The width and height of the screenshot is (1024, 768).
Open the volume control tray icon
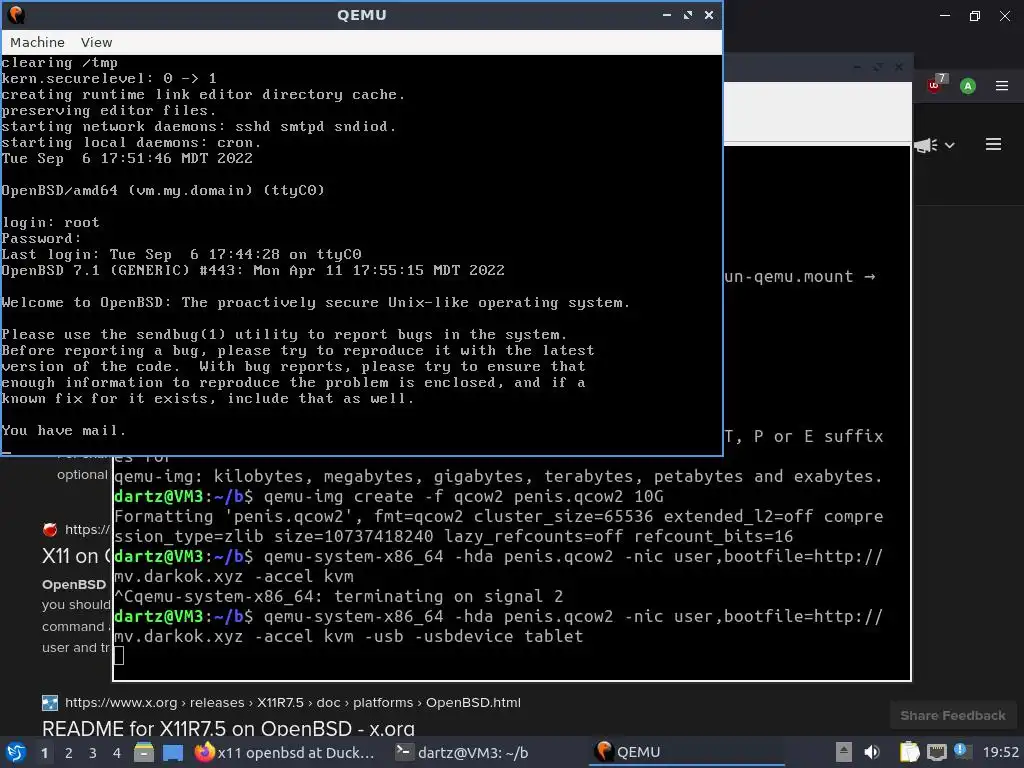872,752
